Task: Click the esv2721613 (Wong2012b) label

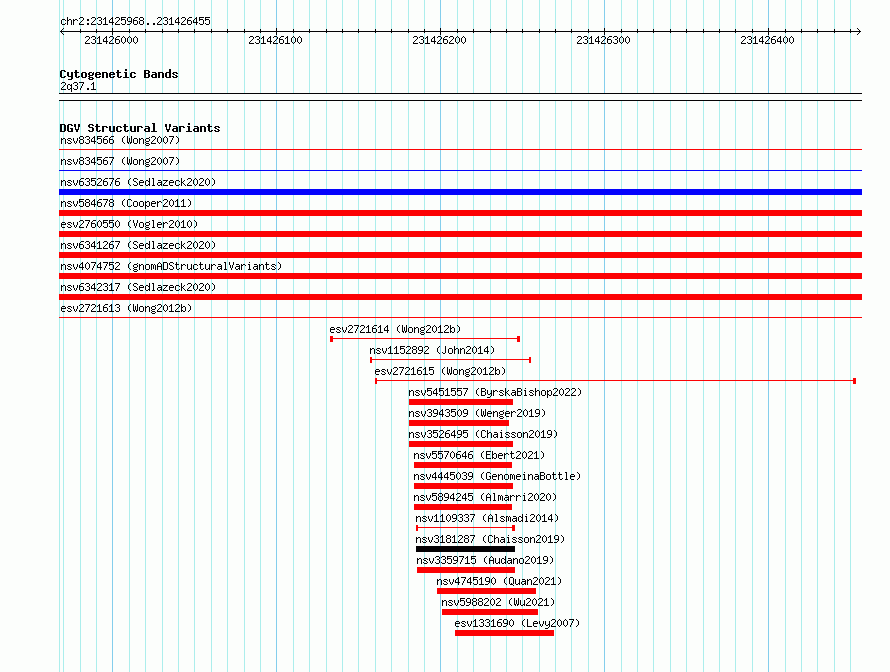Action: pos(126,308)
